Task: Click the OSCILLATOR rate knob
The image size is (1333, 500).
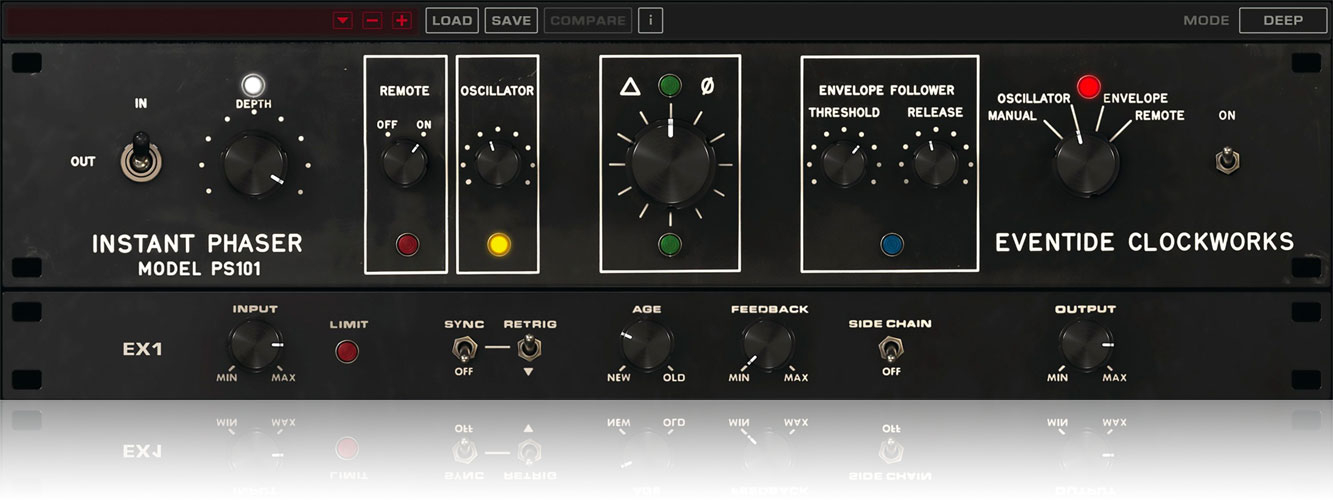Action: (497, 163)
